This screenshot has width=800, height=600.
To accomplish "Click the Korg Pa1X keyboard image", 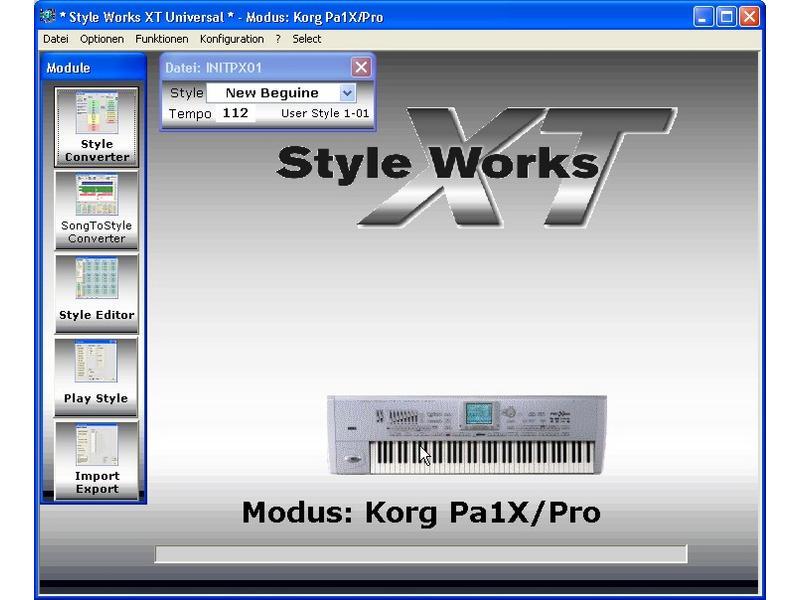I will click(x=466, y=434).
